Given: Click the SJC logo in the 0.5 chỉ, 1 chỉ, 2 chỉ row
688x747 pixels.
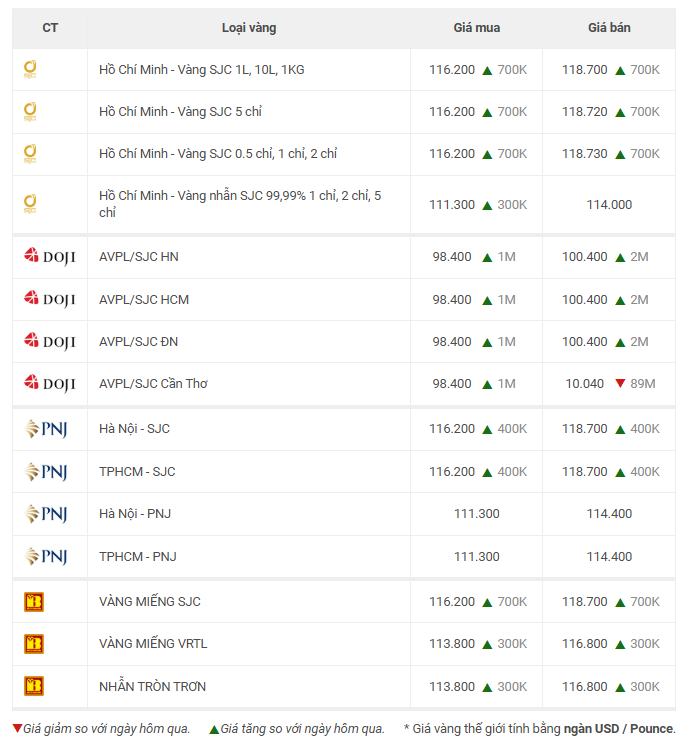Looking at the screenshot, I should pyautogui.click(x=30, y=154).
